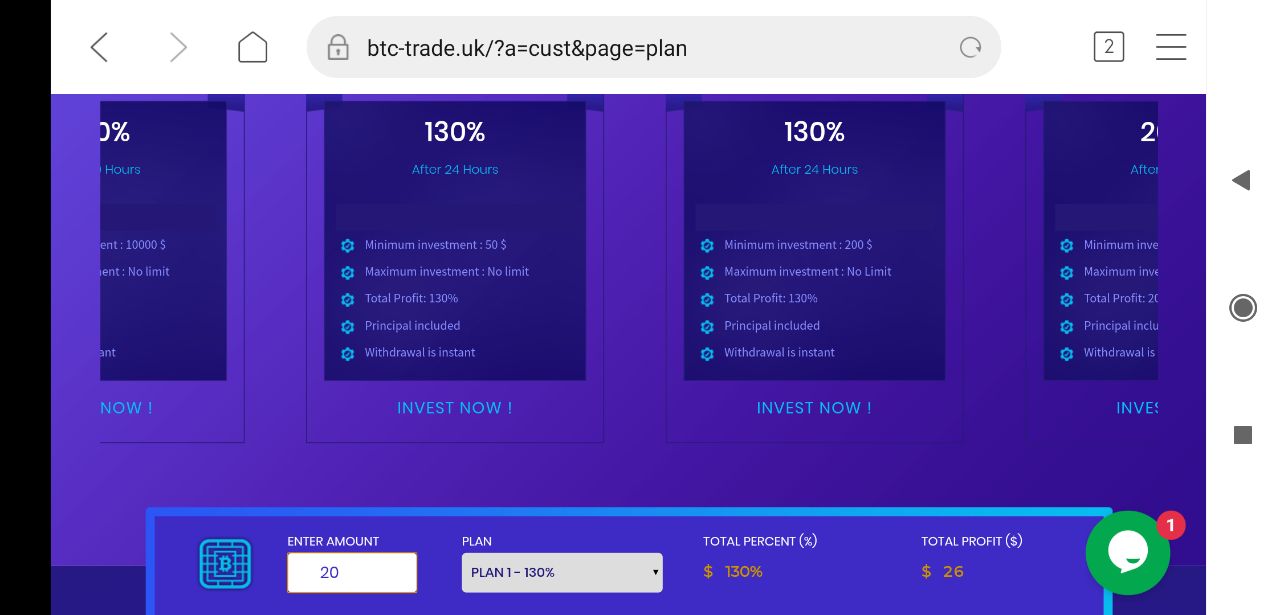The image size is (1280, 615).
Task: Open the browser hamburger menu
Action: pyautogui.click(x=1171, y=47)
